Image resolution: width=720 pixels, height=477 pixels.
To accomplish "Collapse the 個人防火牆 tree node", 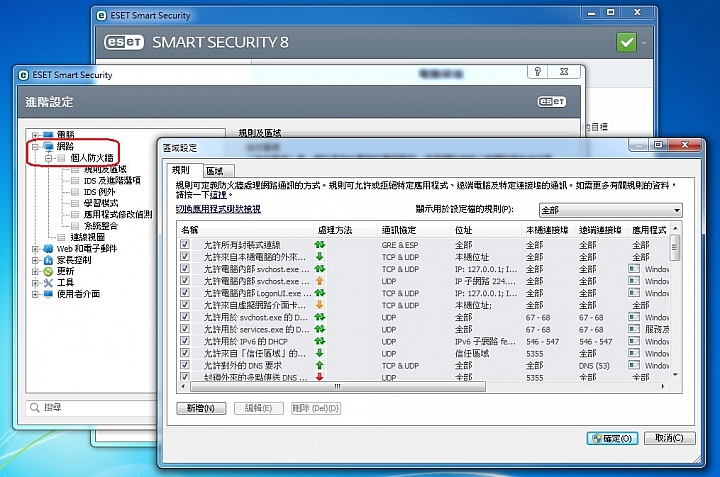I will click(49, 158).
